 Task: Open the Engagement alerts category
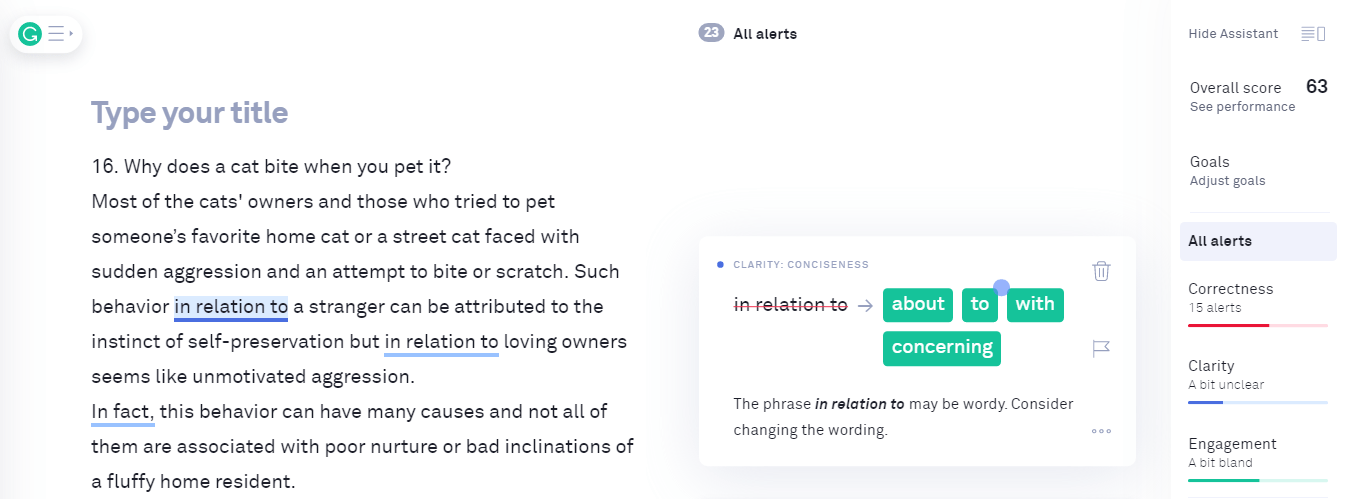[1232, 444]
